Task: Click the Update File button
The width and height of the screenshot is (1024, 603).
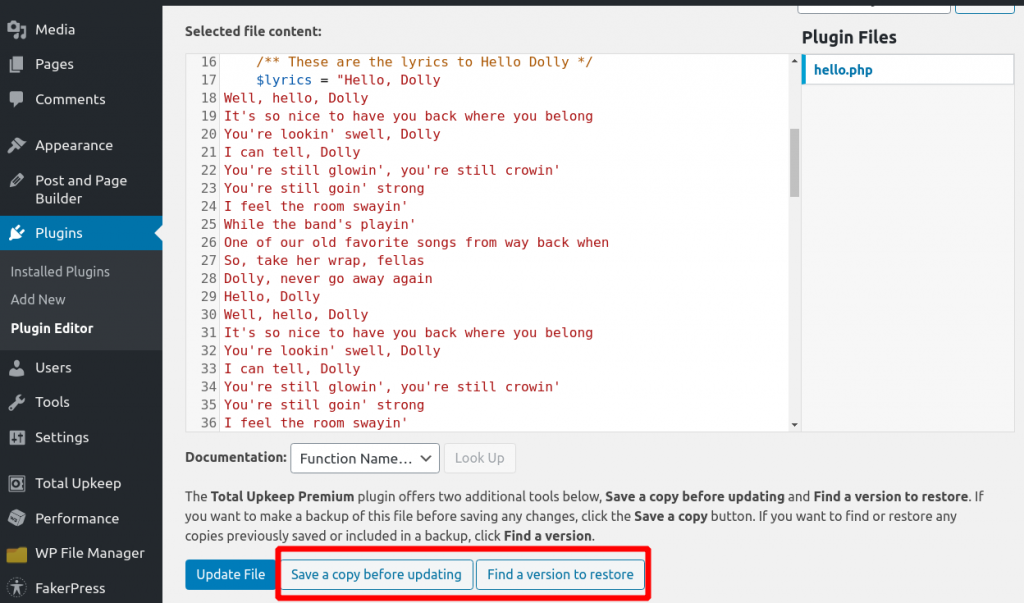Action: point(231,574)
